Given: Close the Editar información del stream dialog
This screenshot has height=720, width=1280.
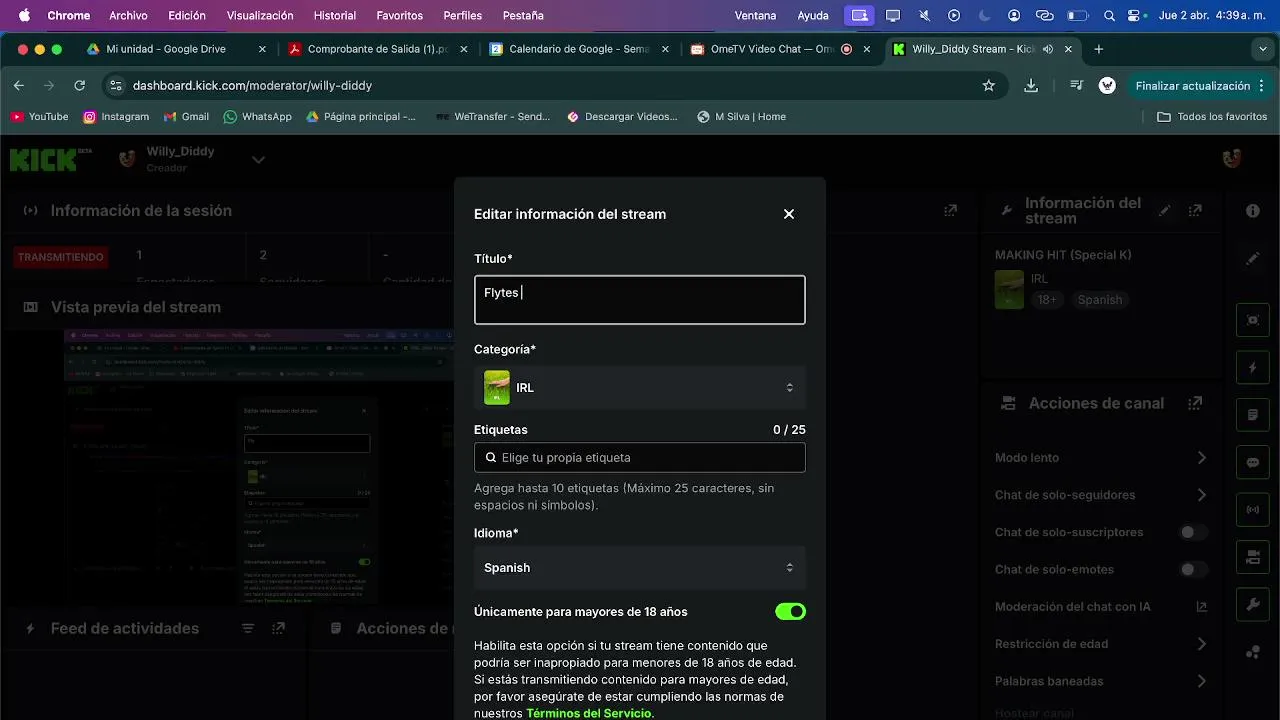Looking at the screenshot, I should [x=789, y=214].
